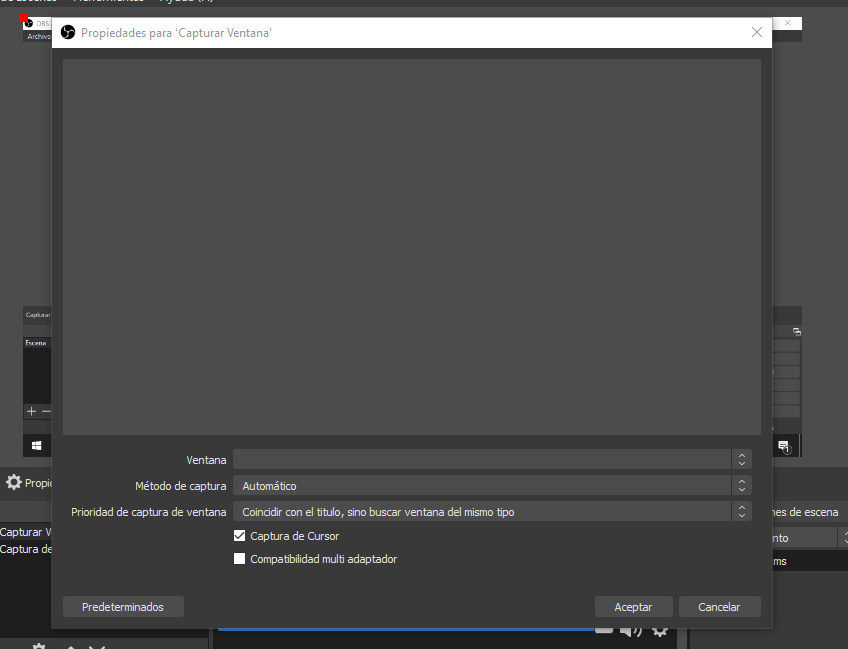The image size is (848, 649).
Task: Uncheck the Captura de Cursor checkbox
Action: [239, 535]
